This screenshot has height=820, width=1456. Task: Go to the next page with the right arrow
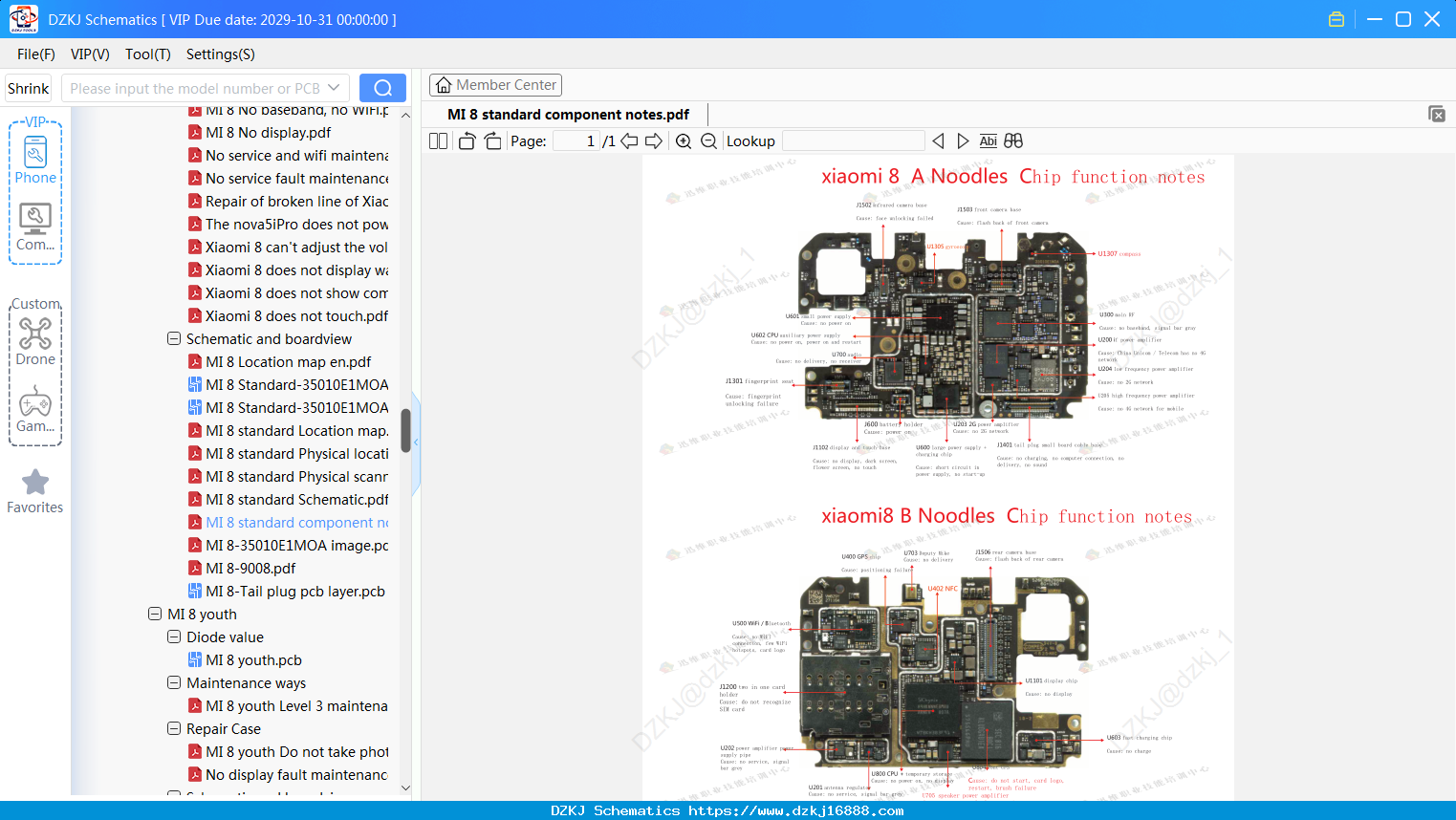[654, 141]
